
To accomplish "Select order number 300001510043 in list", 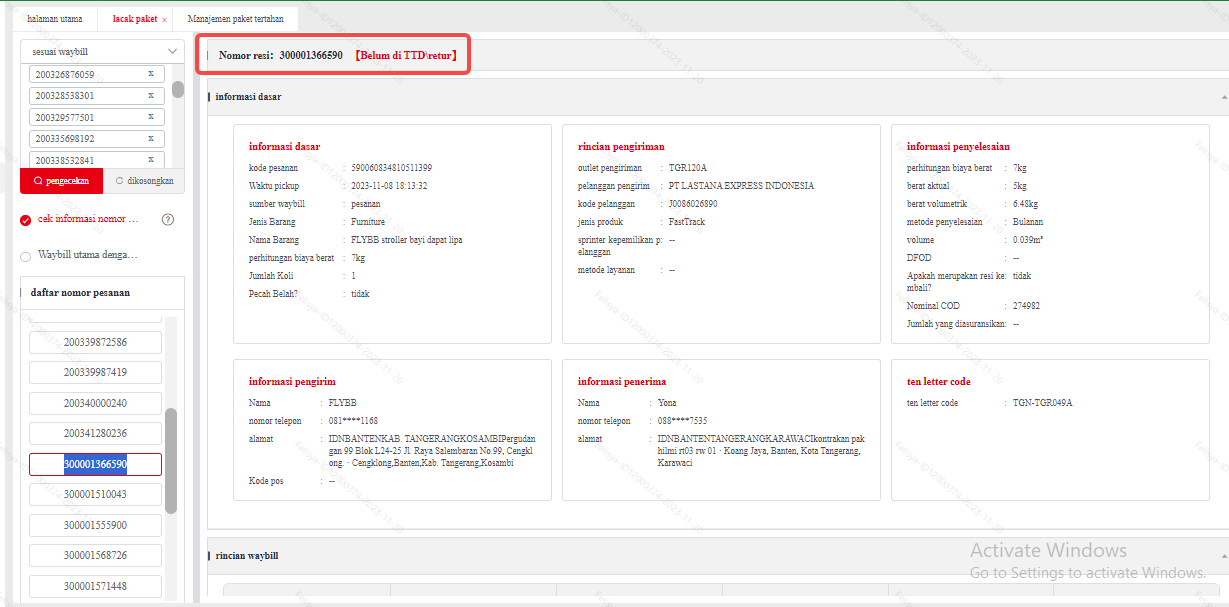I will click(x=95, y=494).
